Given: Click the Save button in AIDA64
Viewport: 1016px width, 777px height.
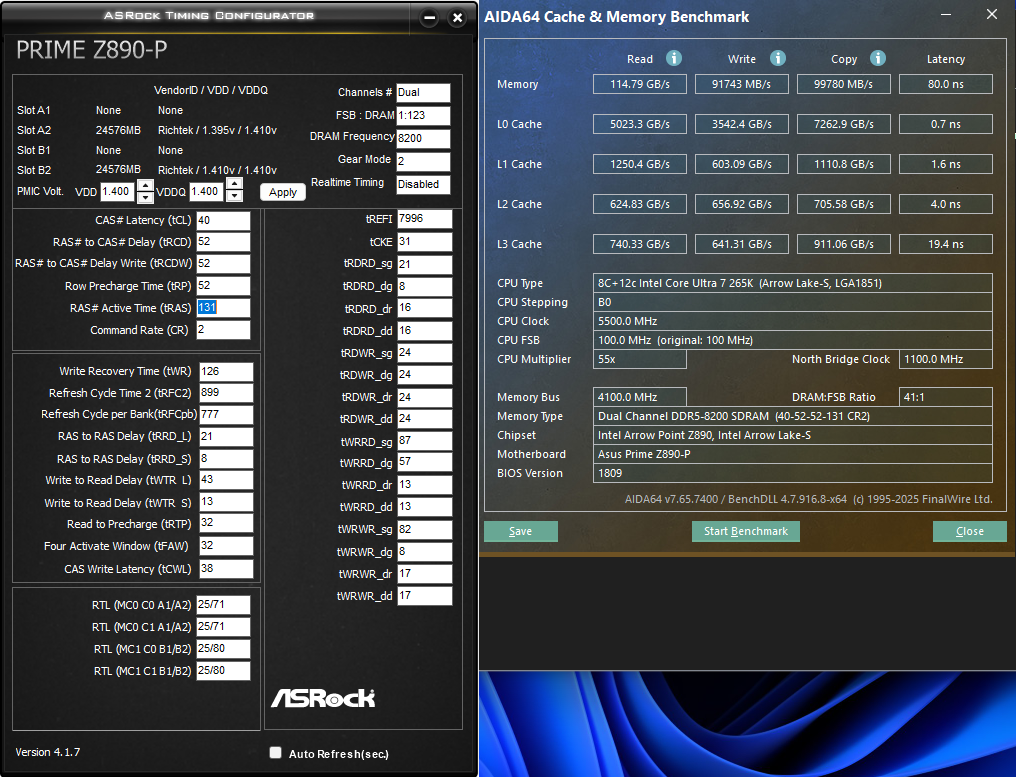Looking at the screenshot, I should pos(520,531).
